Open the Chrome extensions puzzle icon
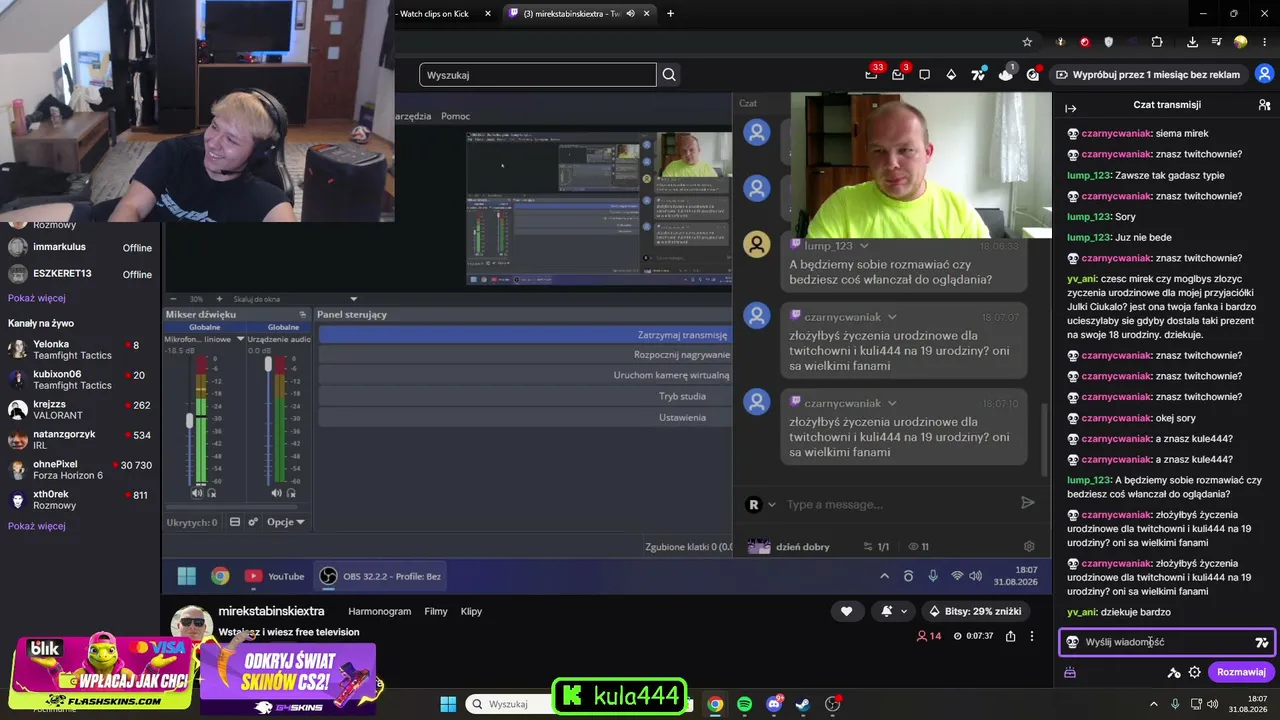 click(1157, 42)
